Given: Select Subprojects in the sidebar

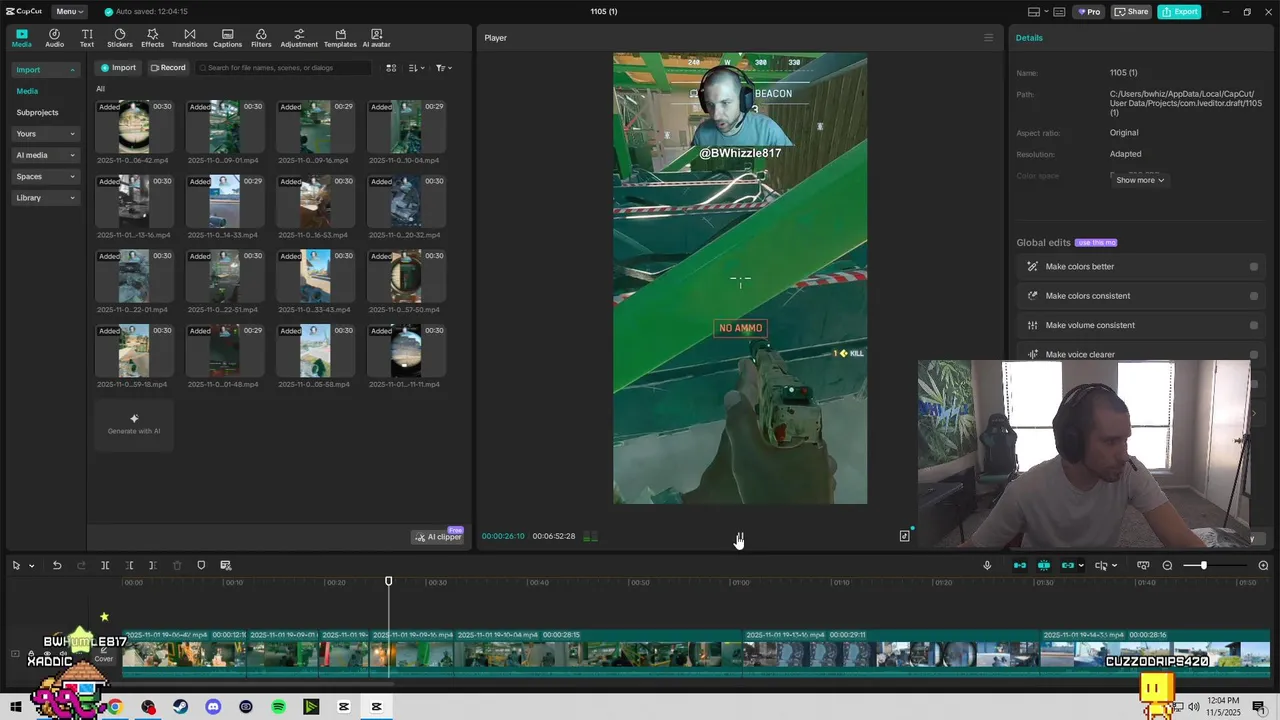Looking at the screenshot, I should coord(37,113).
